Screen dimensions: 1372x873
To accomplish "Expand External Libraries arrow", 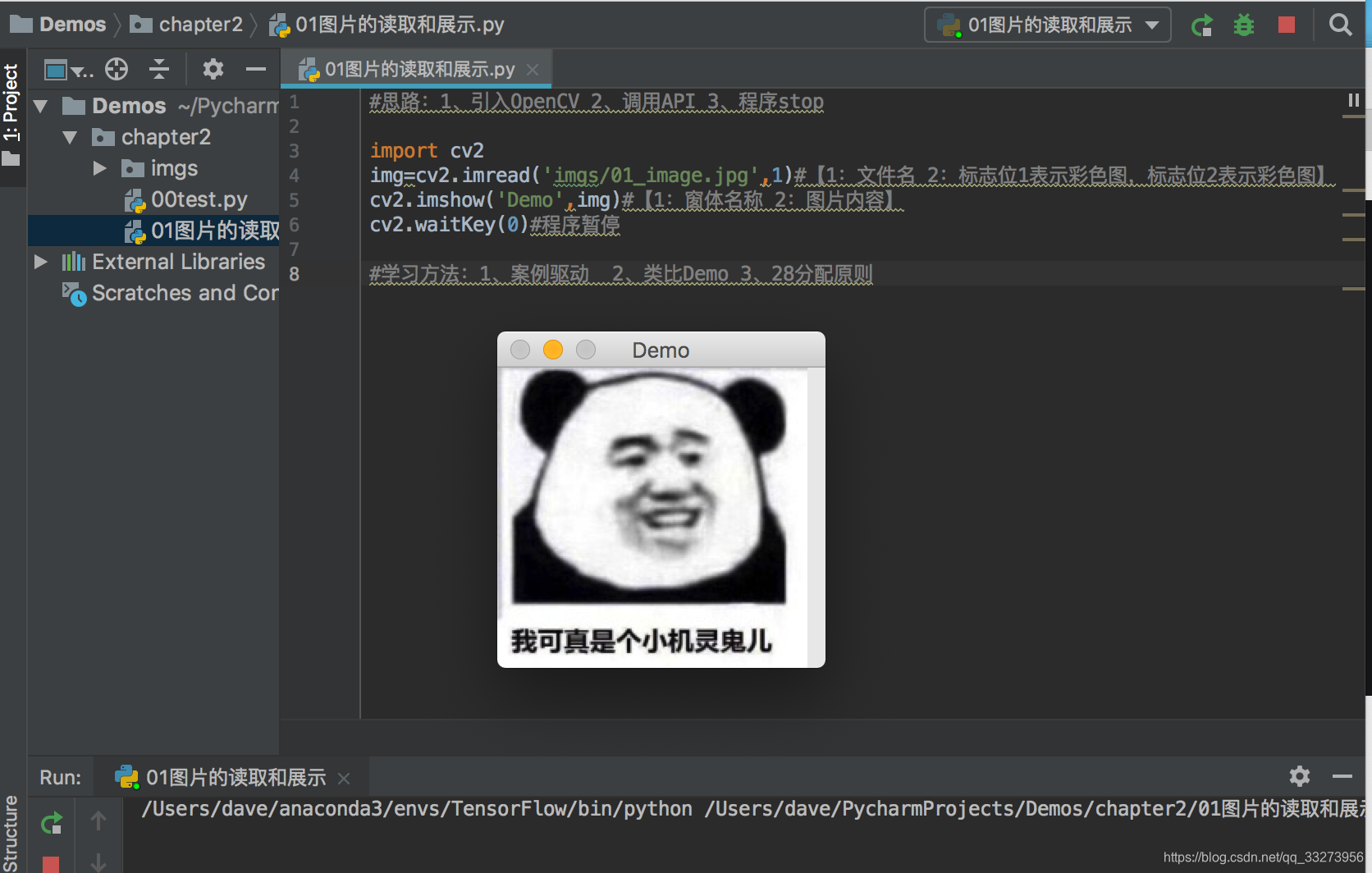I will coord(41,263).
